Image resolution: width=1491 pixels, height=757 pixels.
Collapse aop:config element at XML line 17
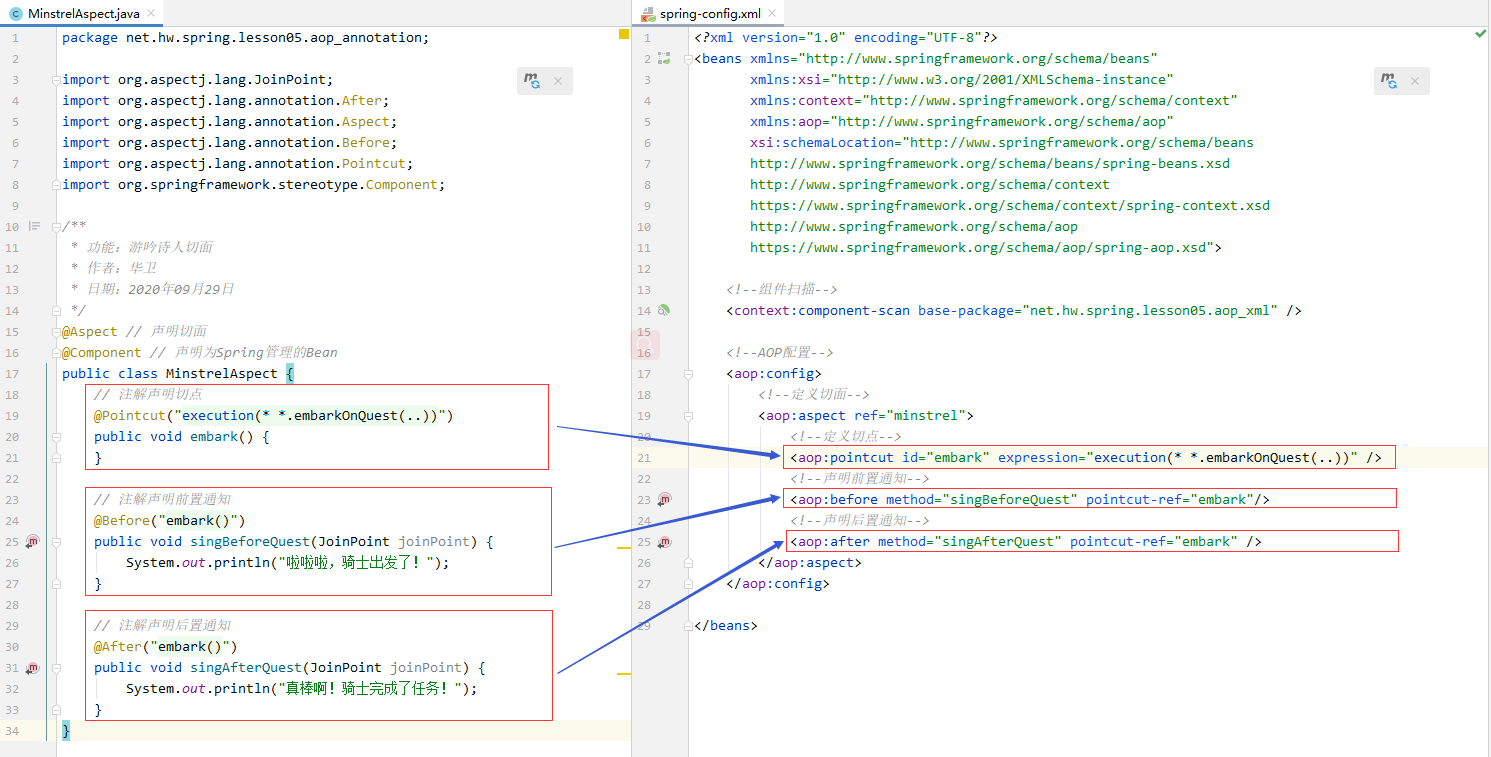(x=689, y=373)
